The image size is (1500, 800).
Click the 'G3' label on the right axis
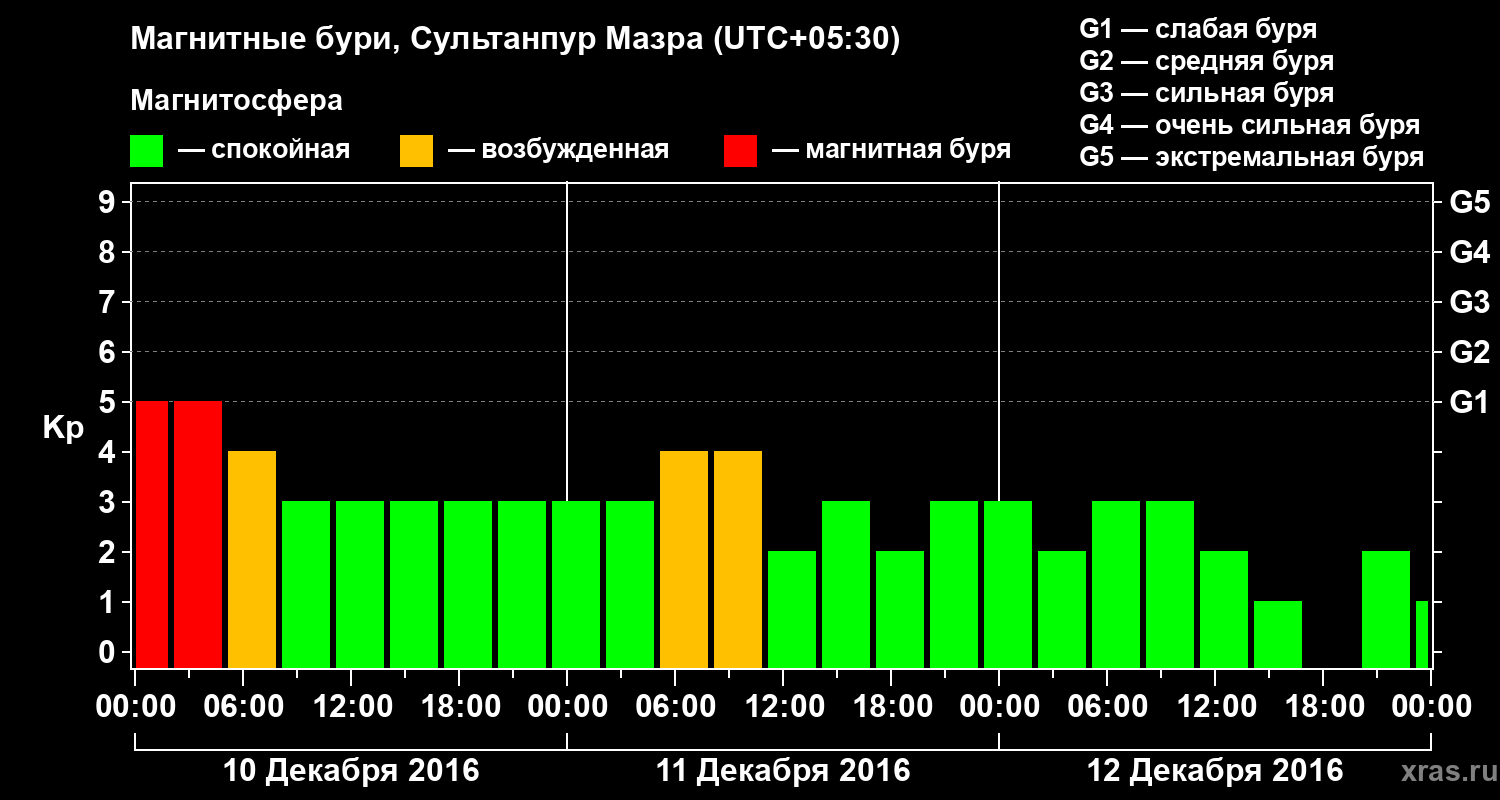tap(1469, 302)
